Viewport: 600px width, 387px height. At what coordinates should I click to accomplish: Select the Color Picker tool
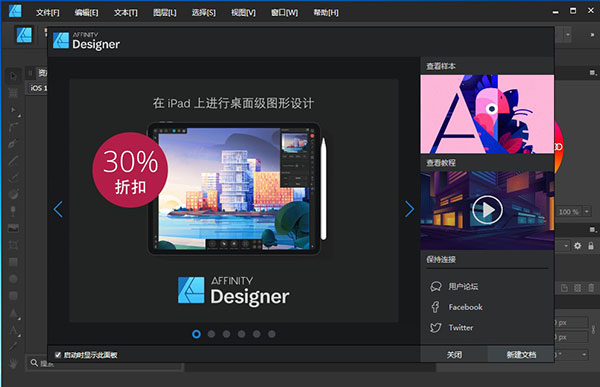click(13, 346)
